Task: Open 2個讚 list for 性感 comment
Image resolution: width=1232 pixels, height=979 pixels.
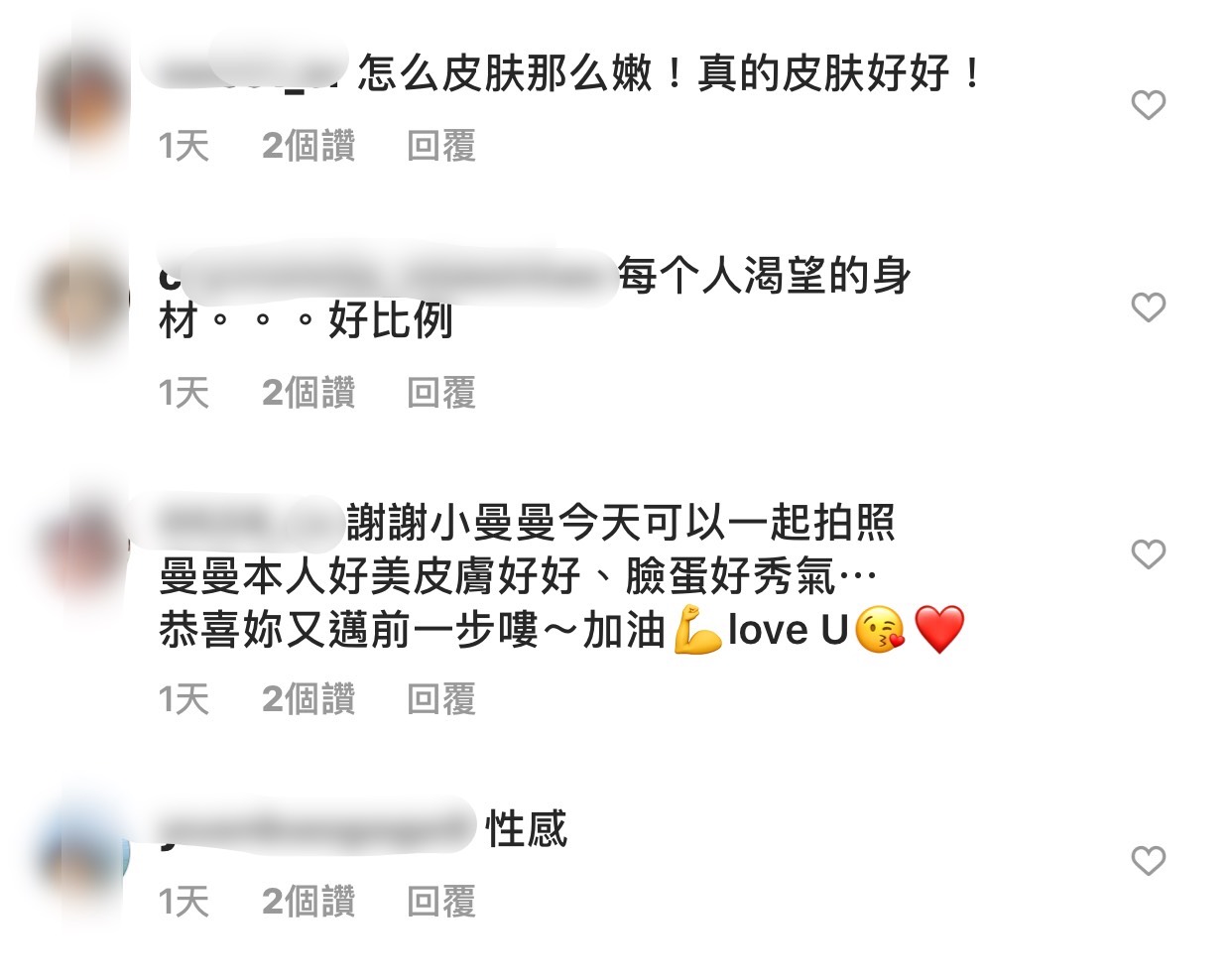Action: click(x=308, y=902)
